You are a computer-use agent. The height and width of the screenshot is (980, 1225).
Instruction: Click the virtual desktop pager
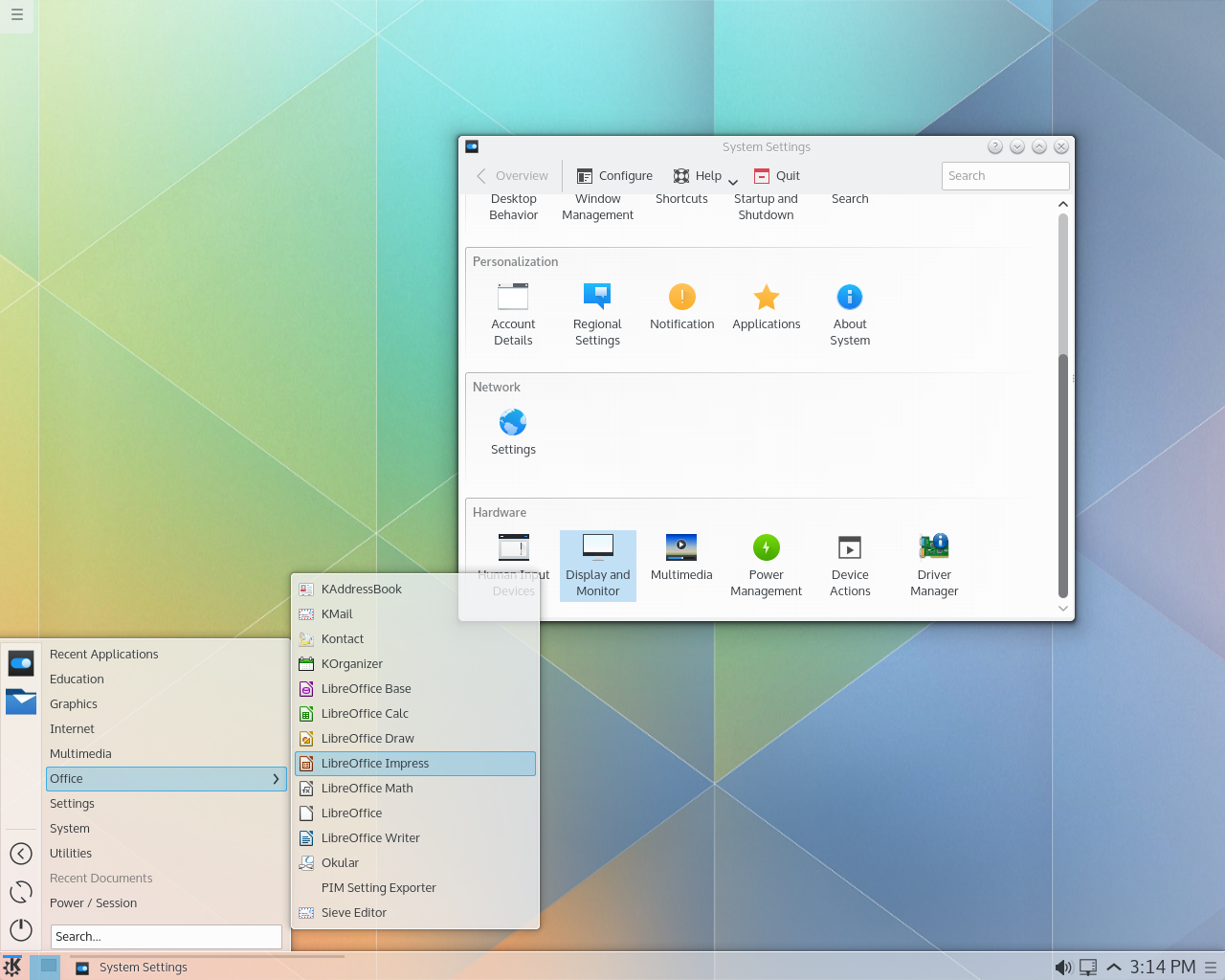[45, 967]
